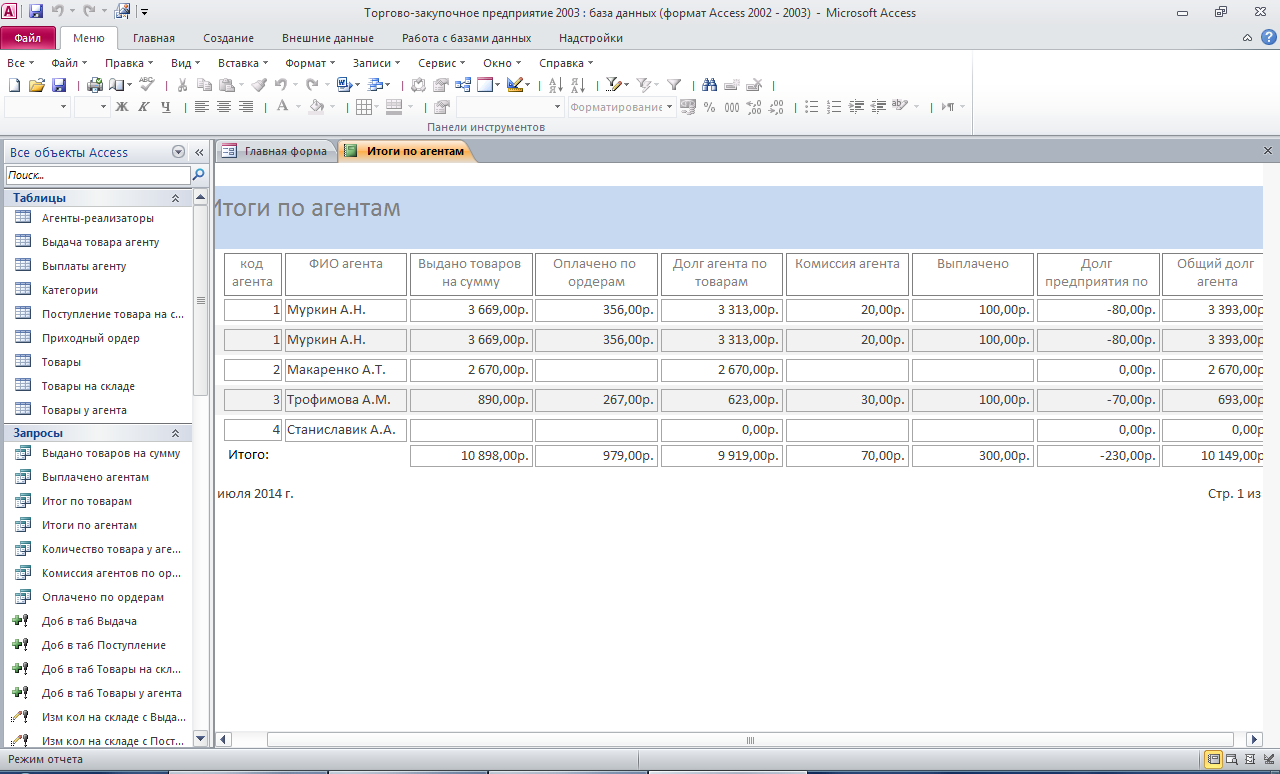
Task: Open the Microsoft Office Help icon
Action: click(1267, 38)
